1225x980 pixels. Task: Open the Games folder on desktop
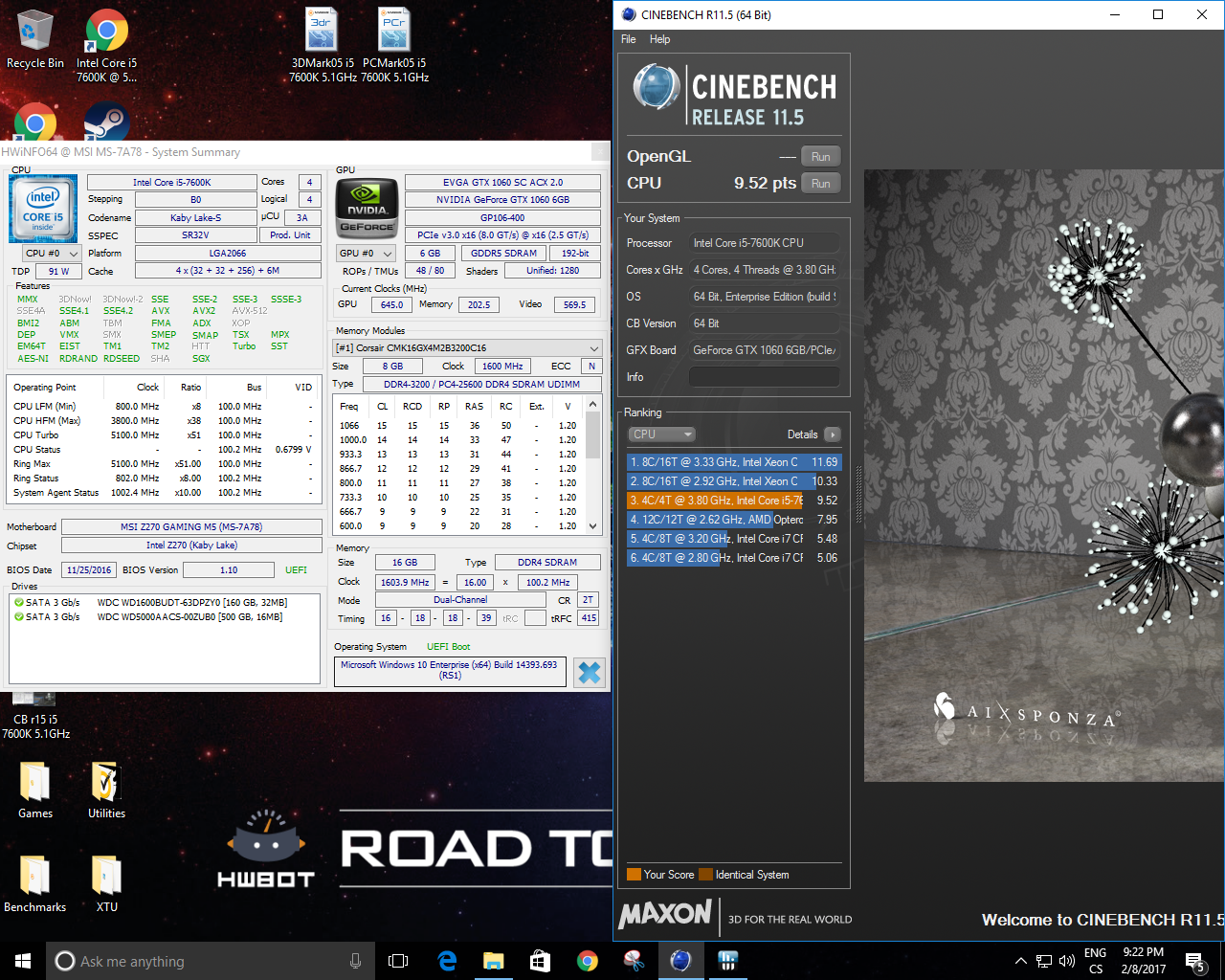coord(35,791)
